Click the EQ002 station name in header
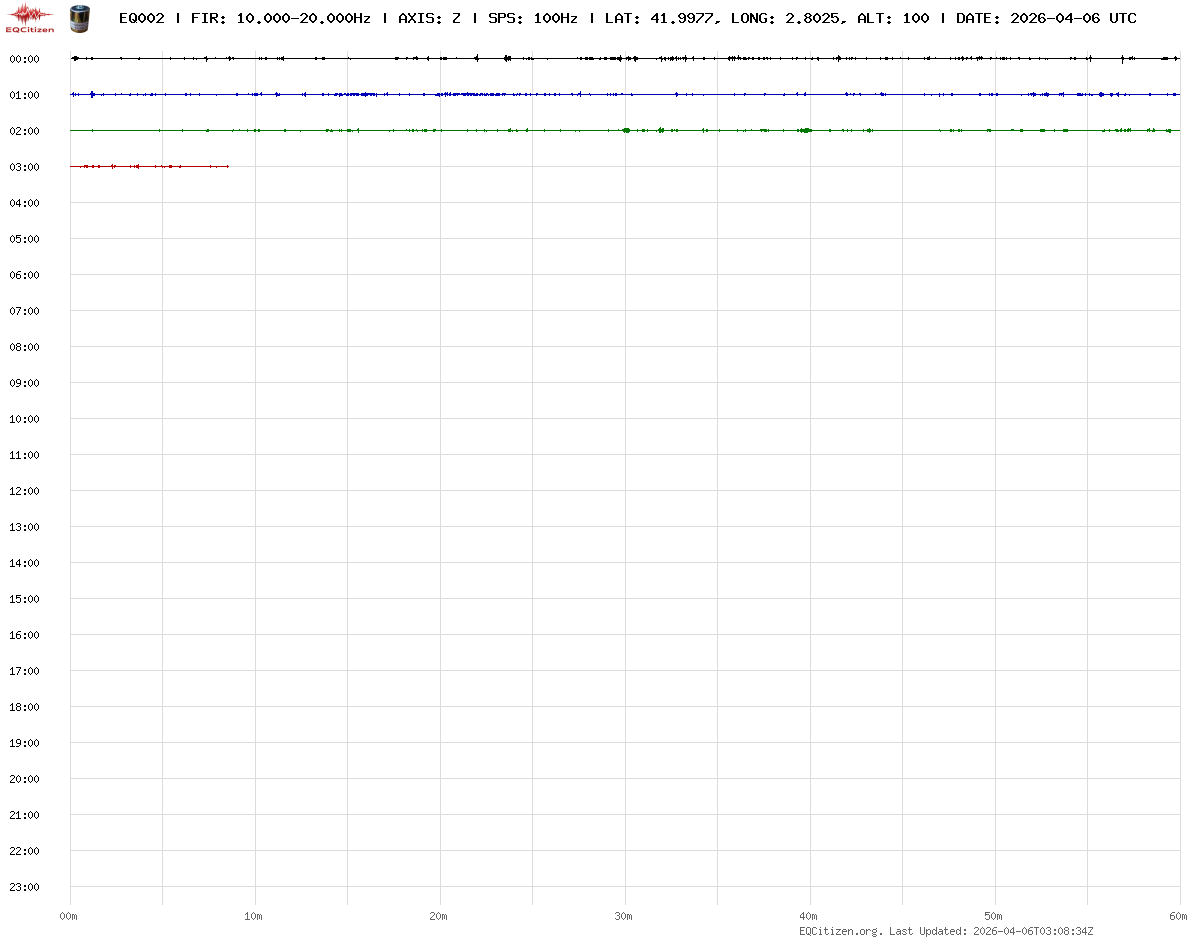Viewport: 1200px width, 940px height. click(x=141, y=18)
